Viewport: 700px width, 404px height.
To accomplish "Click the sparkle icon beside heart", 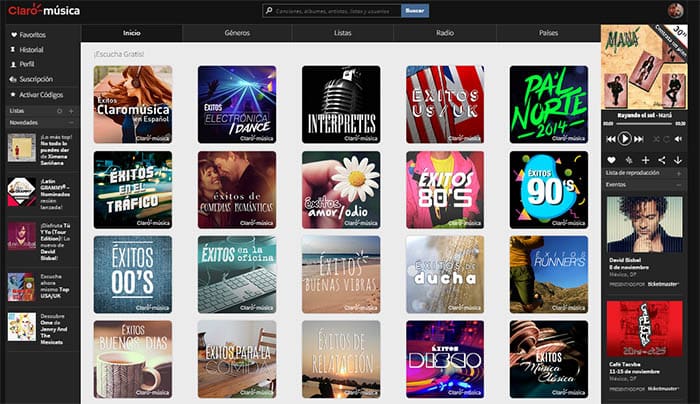I will coord(629,160).
